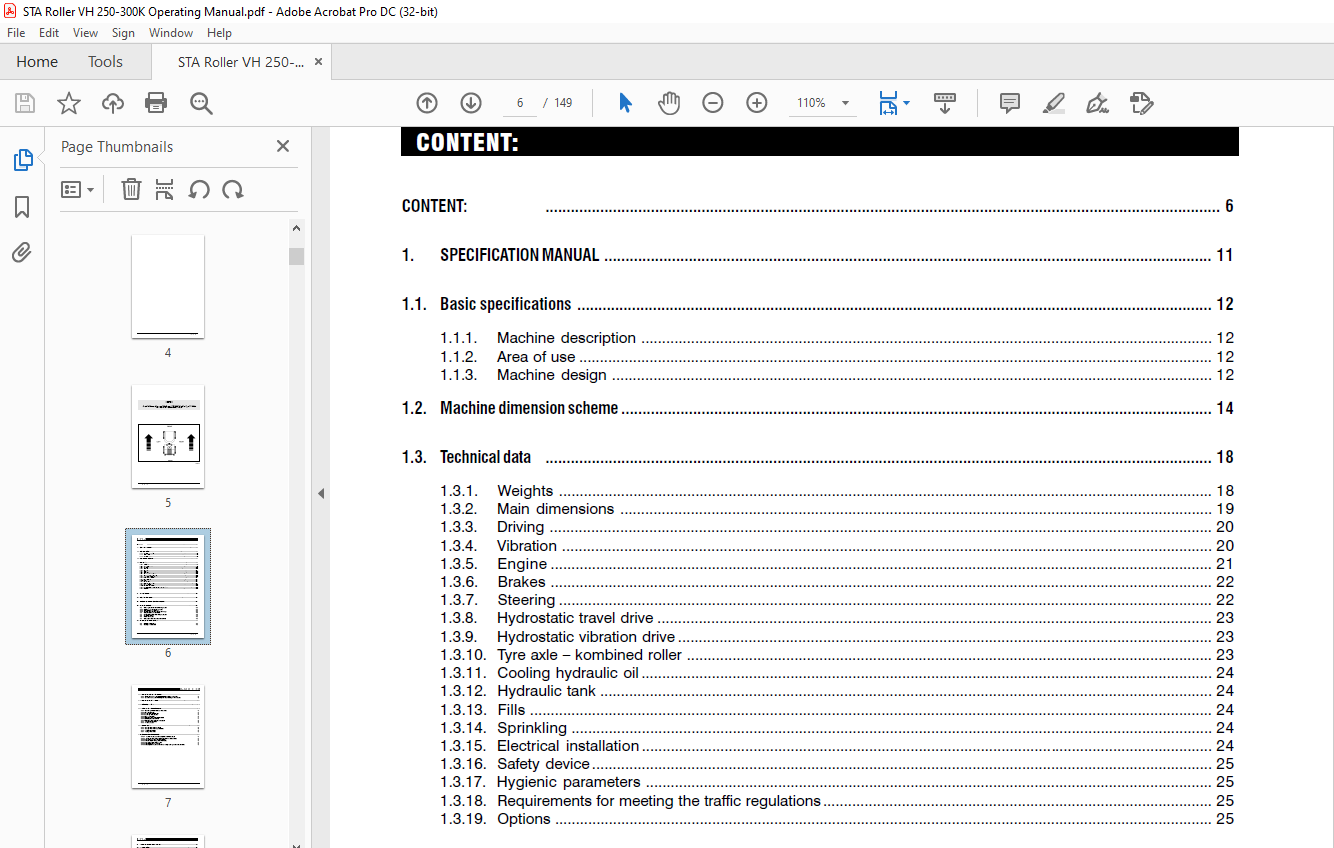Click the scrolling mode keyboard icon
The width and height of the screenshot is (1334, 848).
945,103
